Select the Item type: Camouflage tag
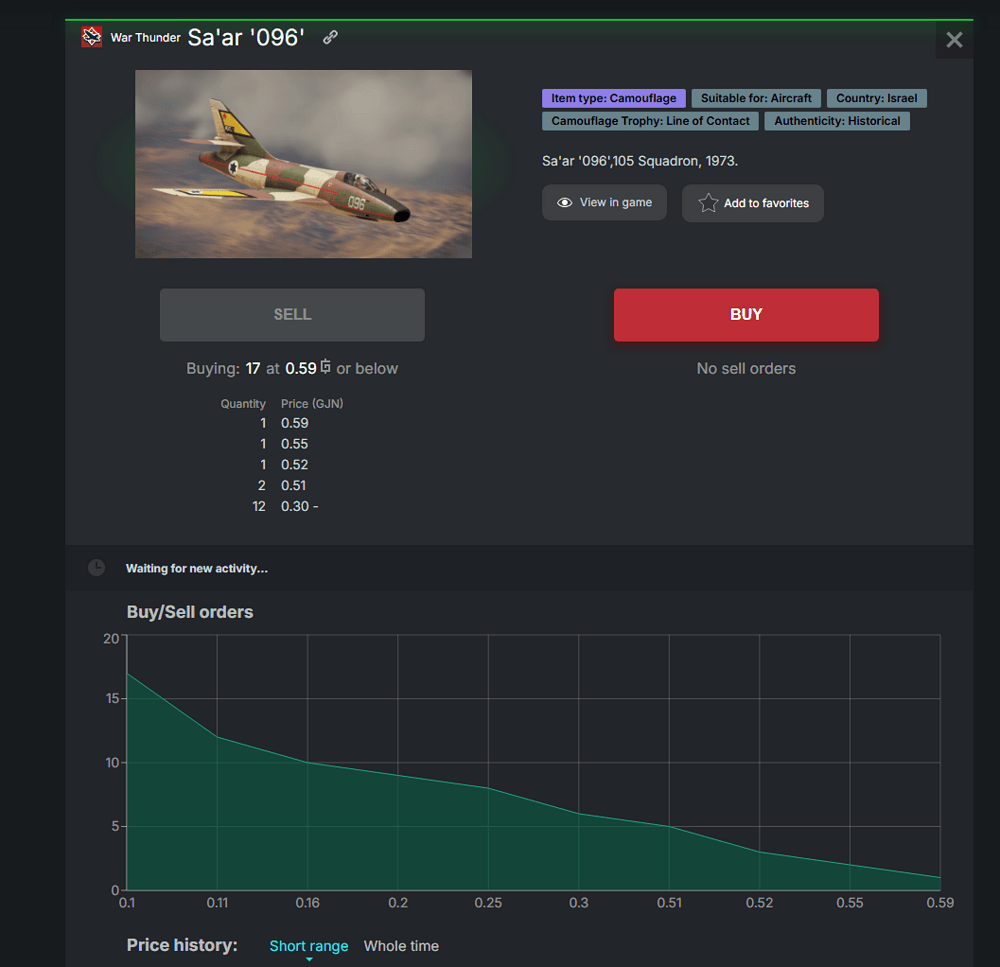This screenshot has height=967, width=1000. point(614,98)
